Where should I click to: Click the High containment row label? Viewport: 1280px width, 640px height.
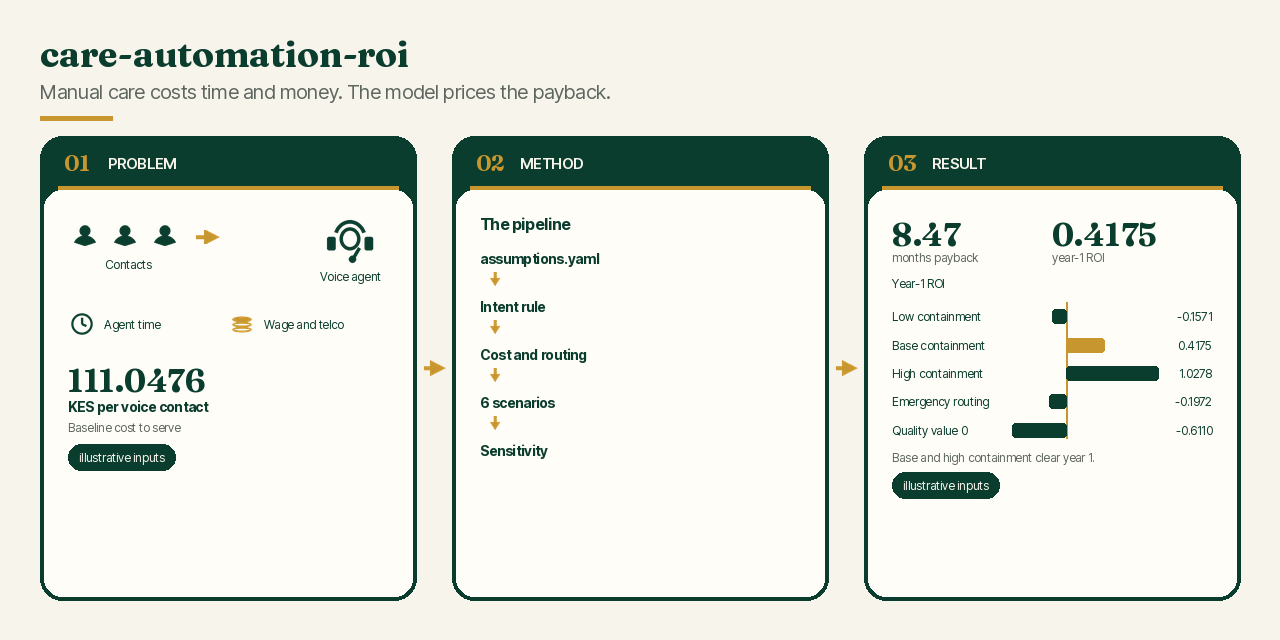(x=937, y=374)
